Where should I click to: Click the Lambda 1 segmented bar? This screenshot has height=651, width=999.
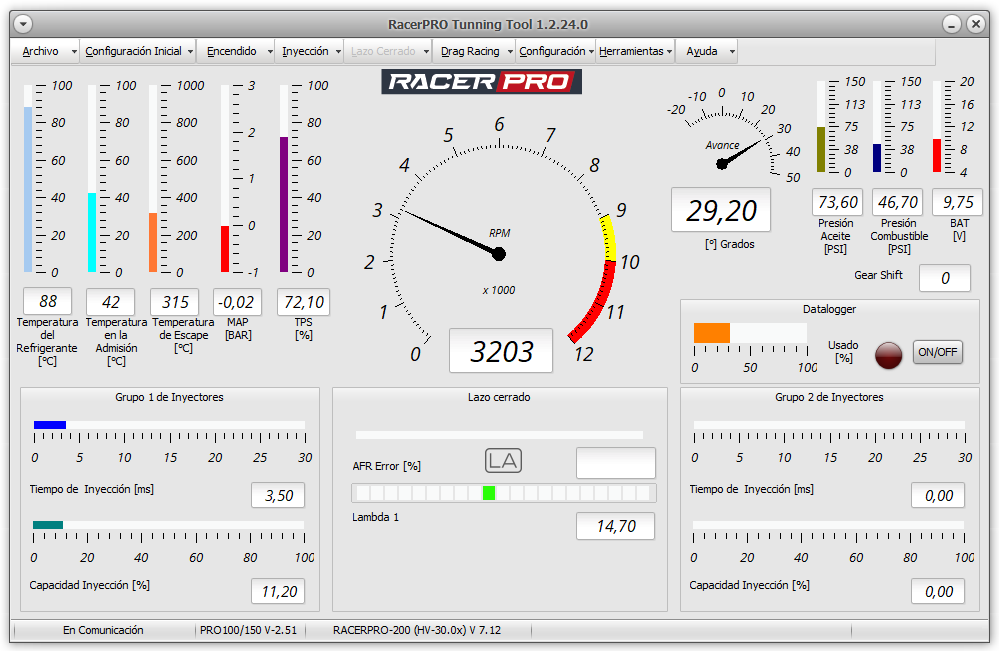[503, 492]
